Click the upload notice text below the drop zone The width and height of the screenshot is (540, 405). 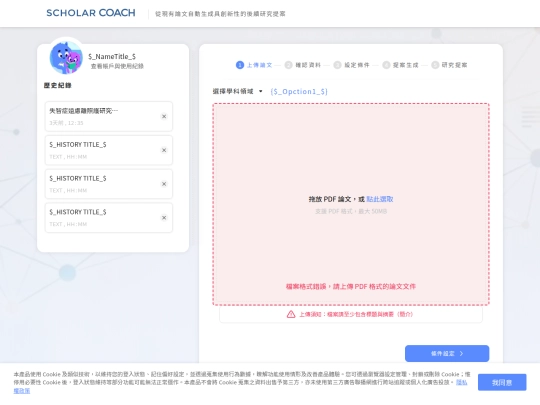click(356, 314)
